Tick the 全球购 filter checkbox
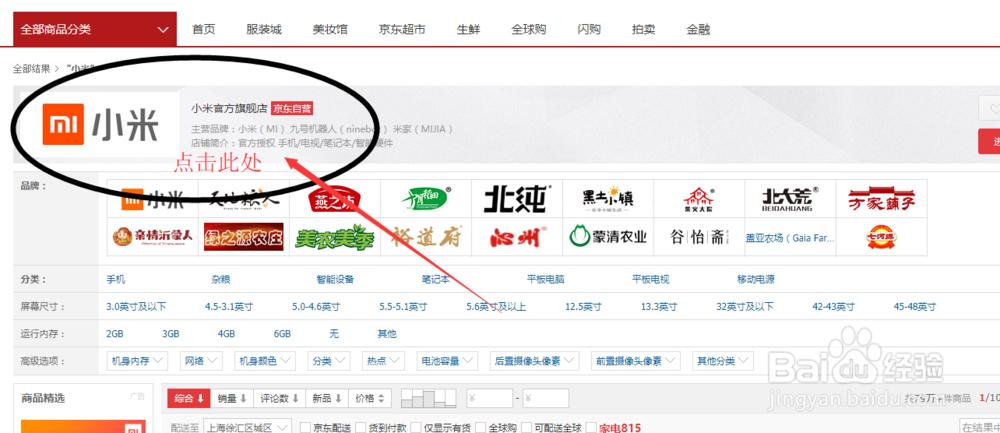The height and width of the screenshot is (433, 1000). 481,427
